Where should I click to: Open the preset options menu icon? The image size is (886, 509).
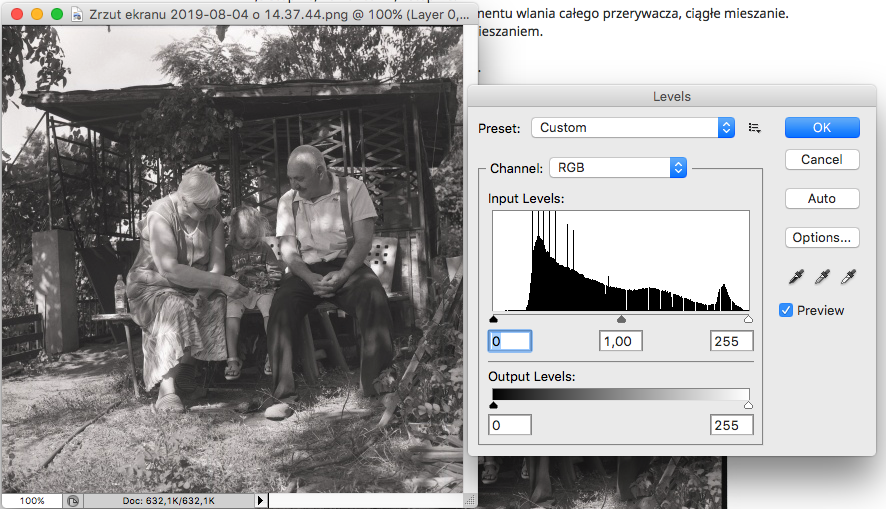tap(755, 128)
